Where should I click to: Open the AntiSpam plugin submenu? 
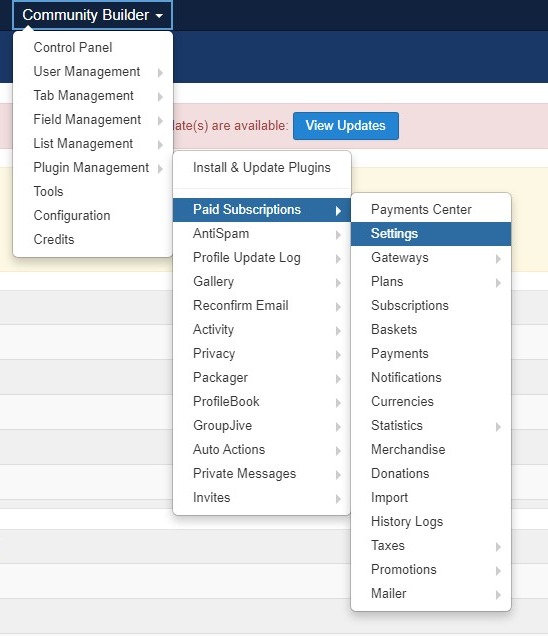click(x=262, y=234)
